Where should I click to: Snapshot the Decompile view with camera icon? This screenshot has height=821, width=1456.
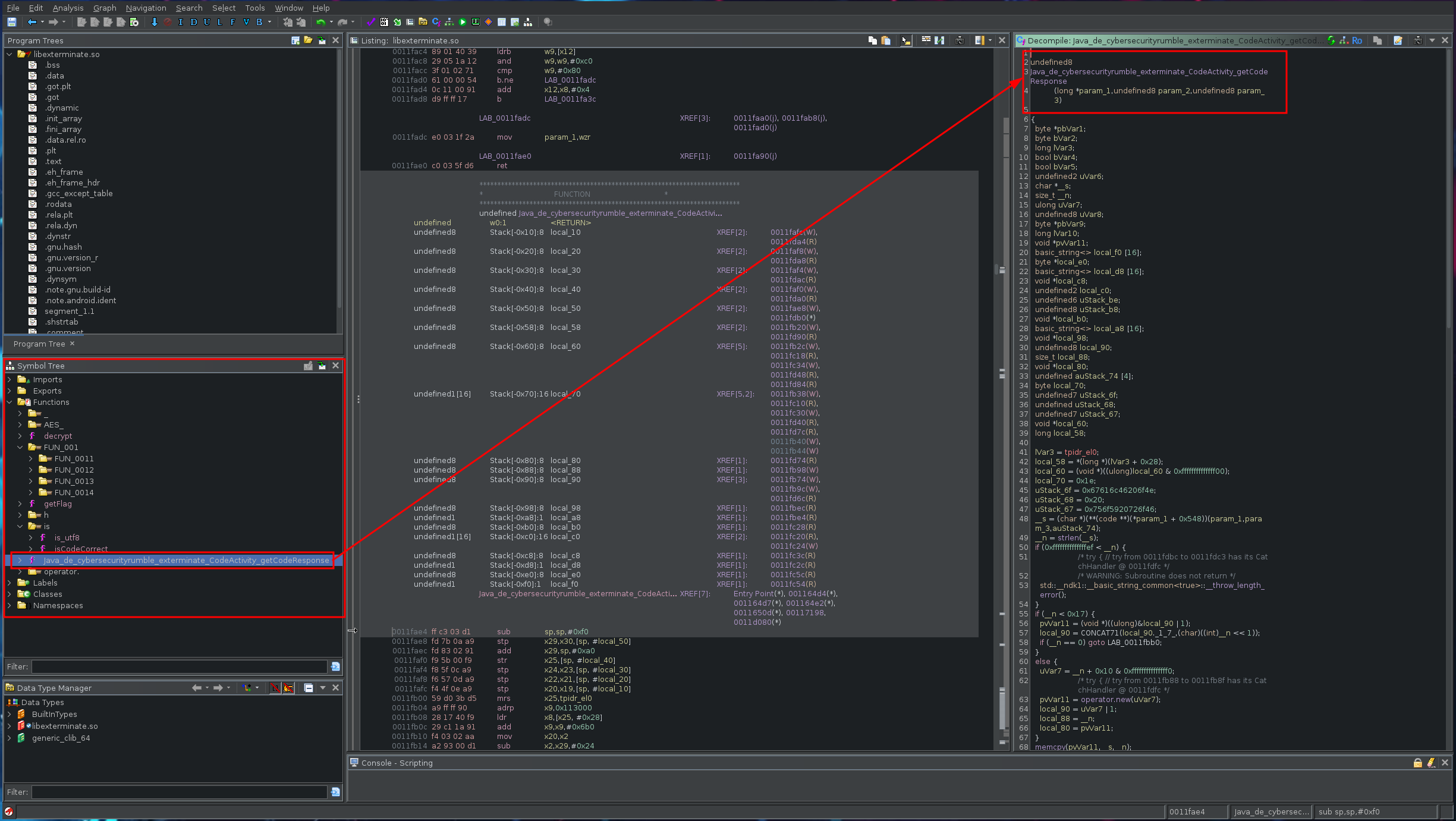click(1418, 40)
